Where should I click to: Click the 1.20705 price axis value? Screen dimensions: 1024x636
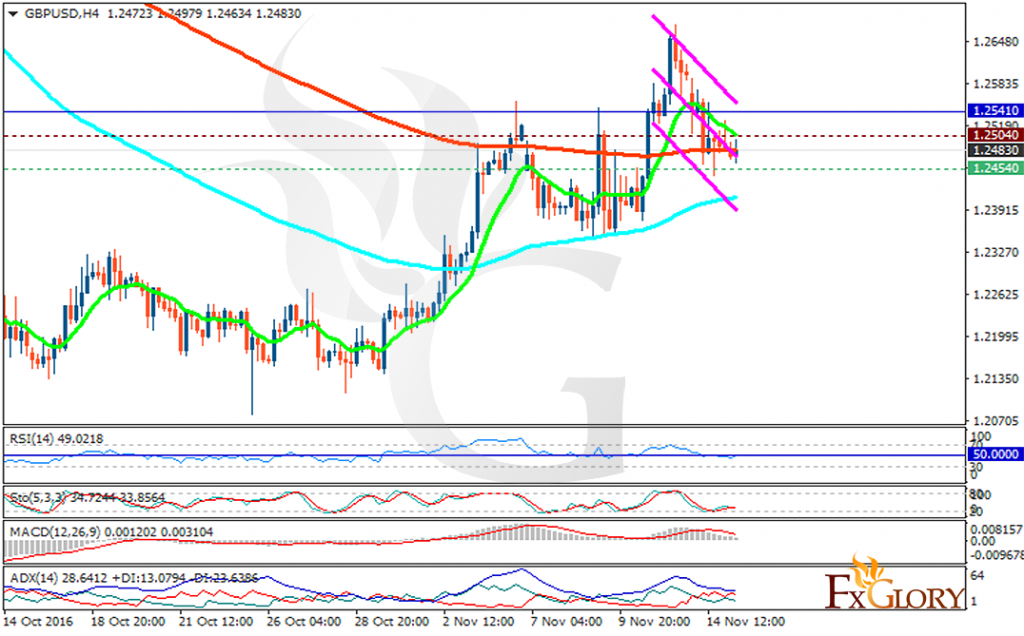point(996,421)
